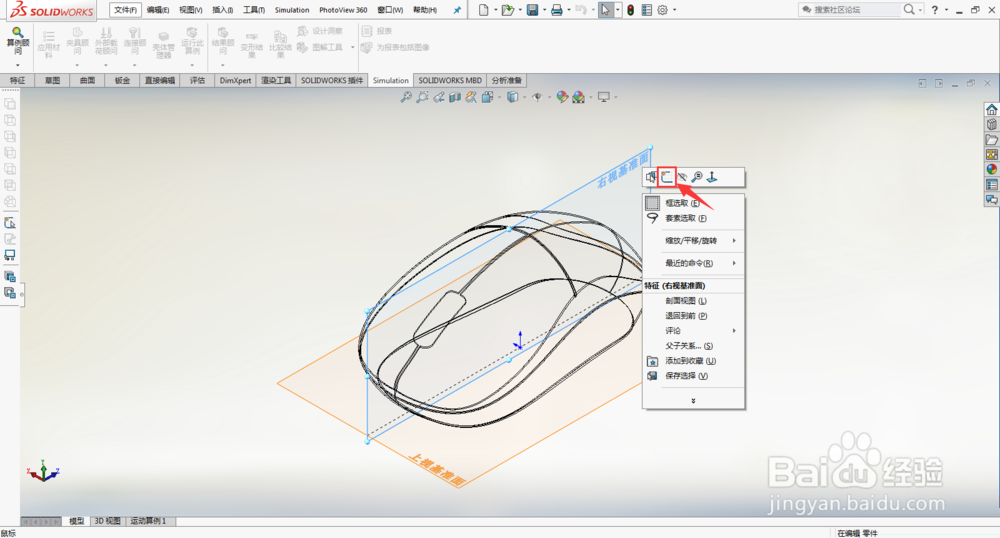This screenshot has height=538, width=1000.
Task: Click the Edit Appearance icon
Action: click(562, 97)
